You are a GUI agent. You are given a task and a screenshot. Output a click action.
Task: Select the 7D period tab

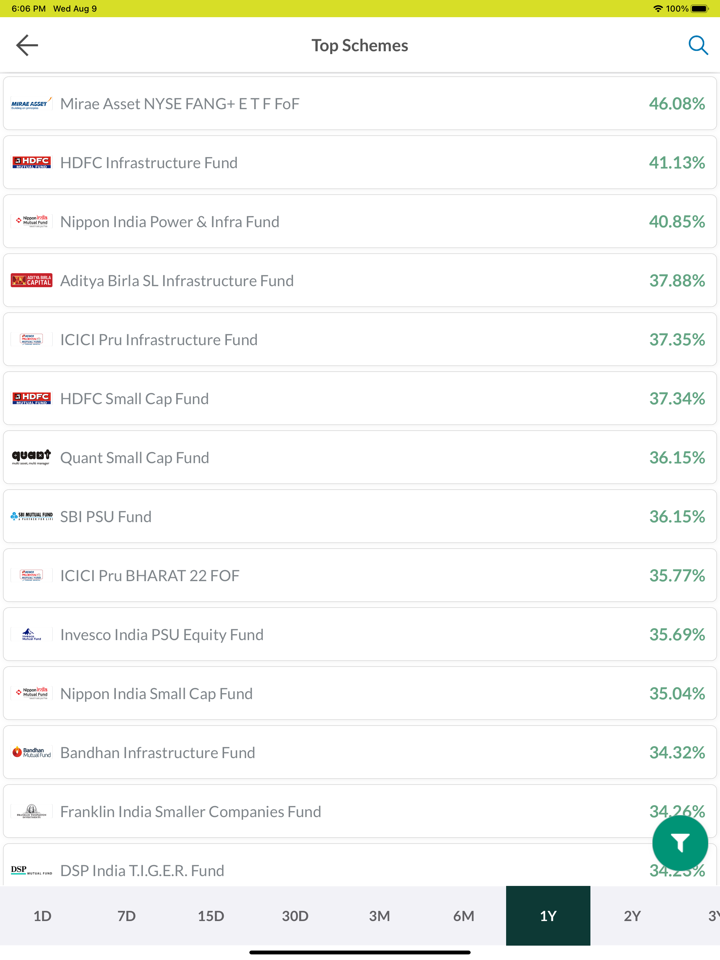pos(126,916)
